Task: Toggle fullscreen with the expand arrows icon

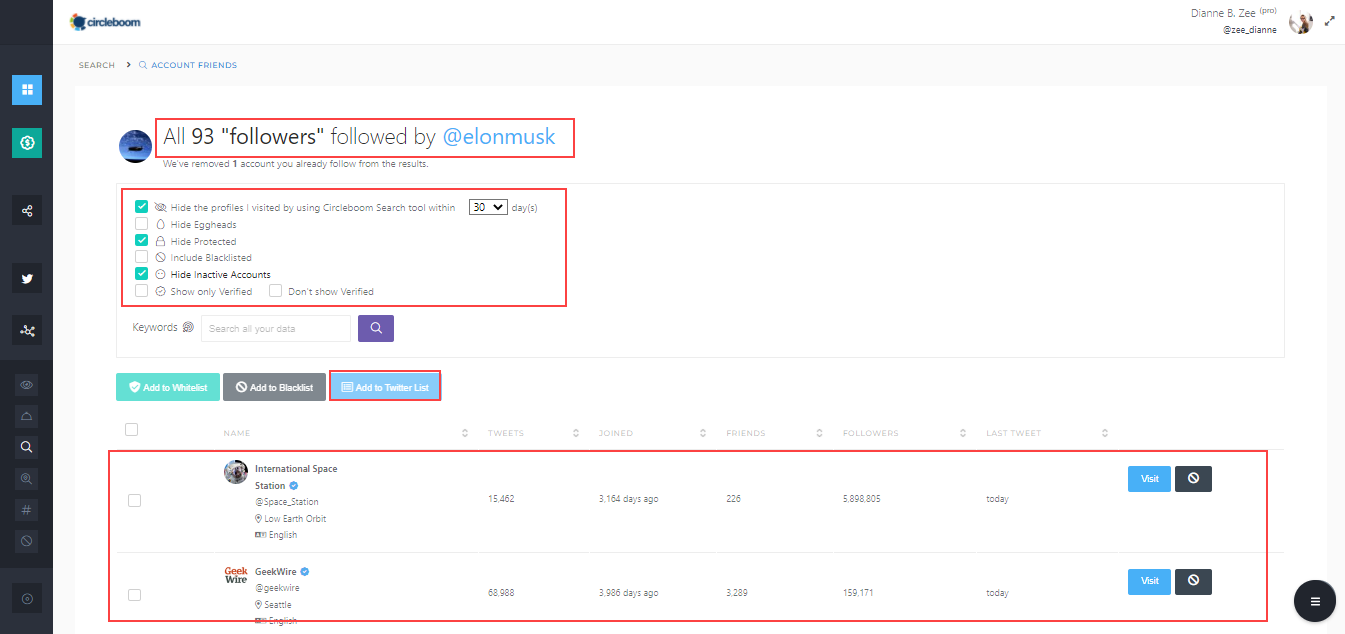Action: [1330, 20]
